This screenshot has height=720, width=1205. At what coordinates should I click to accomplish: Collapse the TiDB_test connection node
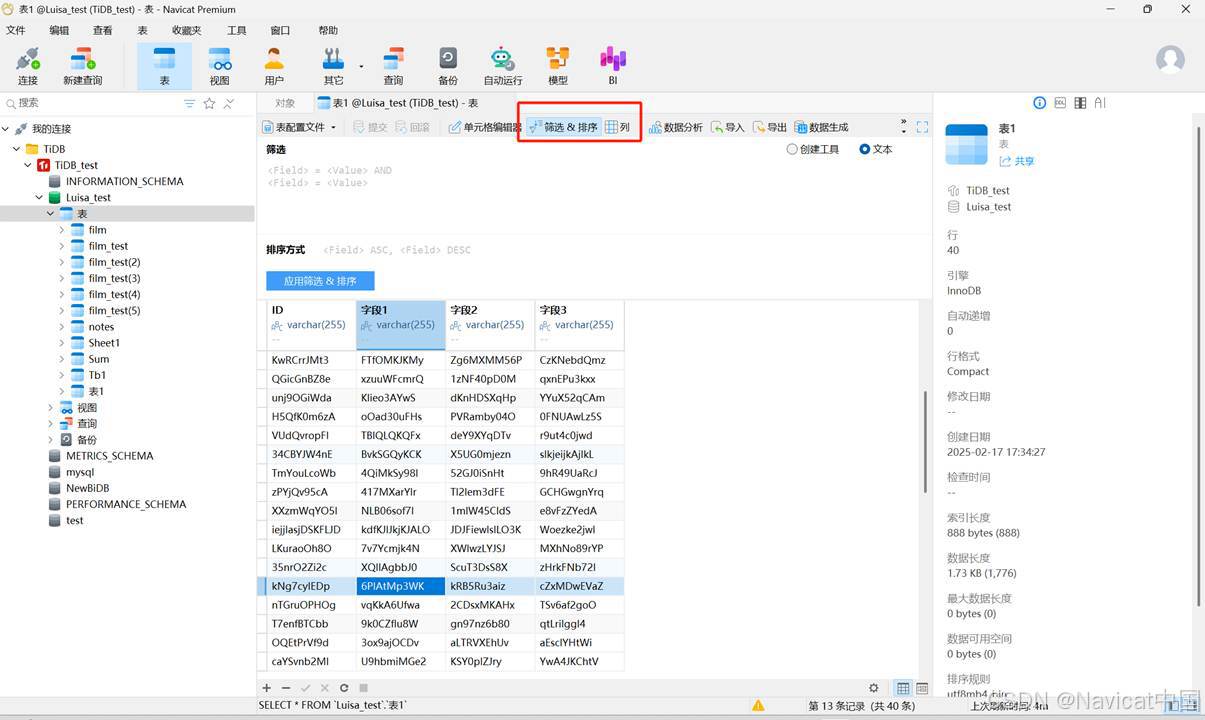coord(28,165)
